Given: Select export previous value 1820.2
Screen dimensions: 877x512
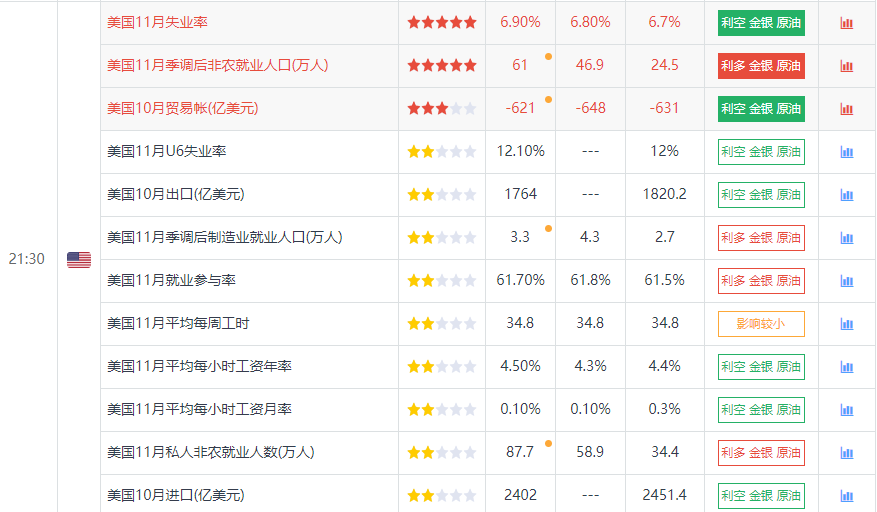Looking at the screenshot, I should coord(664,195).
